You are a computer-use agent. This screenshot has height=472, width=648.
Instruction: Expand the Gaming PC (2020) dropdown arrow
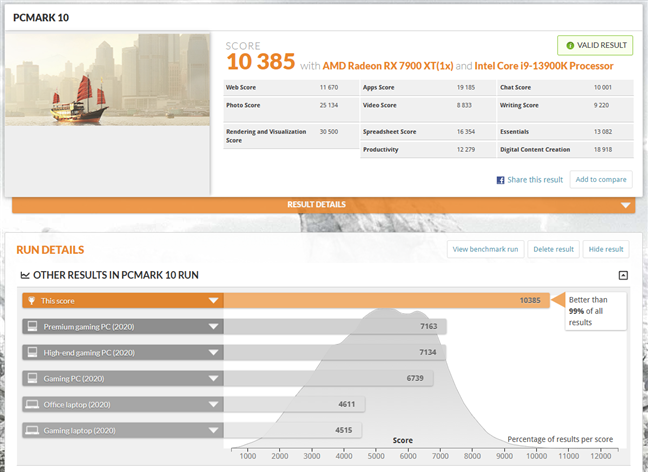(213, 378)
